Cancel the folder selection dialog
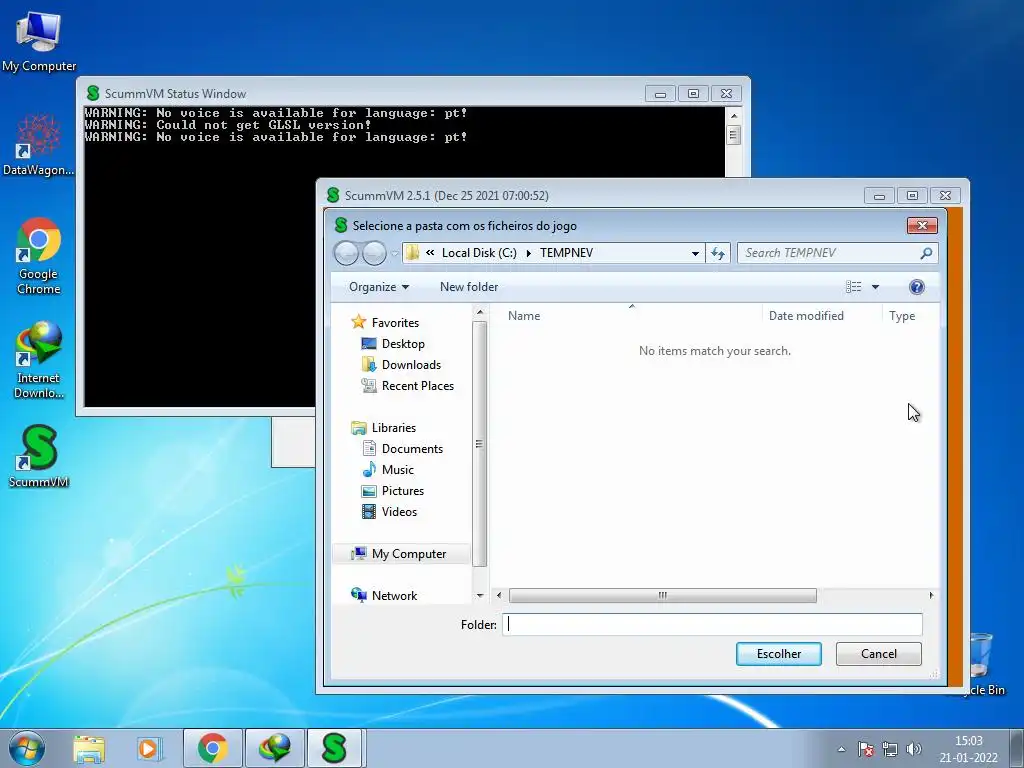This screenshot has width=1024, height=768. tap(878, 654)
